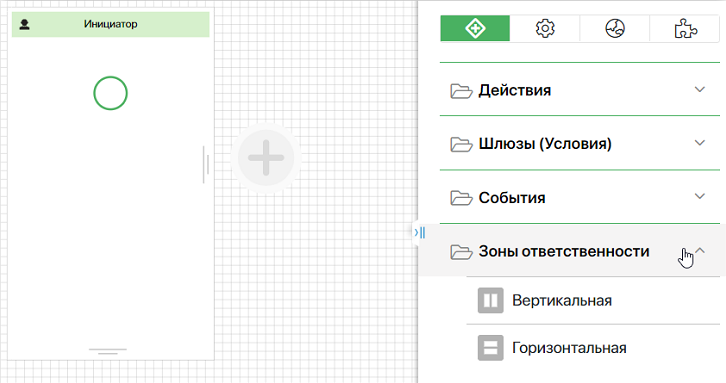The height and width of the screenshot is (383, 726).
Task: Click the События folder icon
Action: (461, 198)
